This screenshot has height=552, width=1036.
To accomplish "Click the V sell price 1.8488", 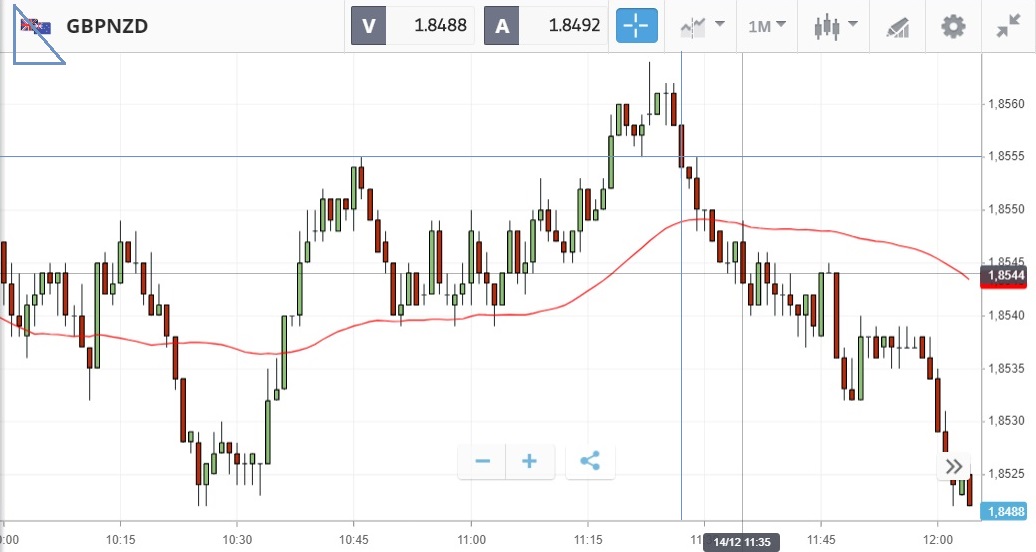I will pos(413,26).
